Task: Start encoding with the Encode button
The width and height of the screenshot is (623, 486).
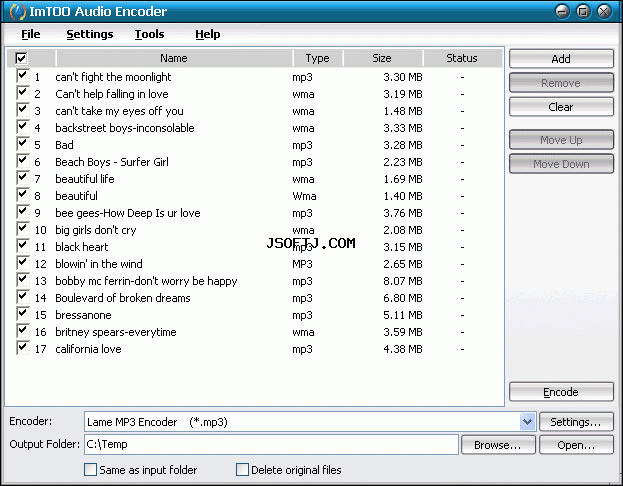Action: [x=561, y=392]
